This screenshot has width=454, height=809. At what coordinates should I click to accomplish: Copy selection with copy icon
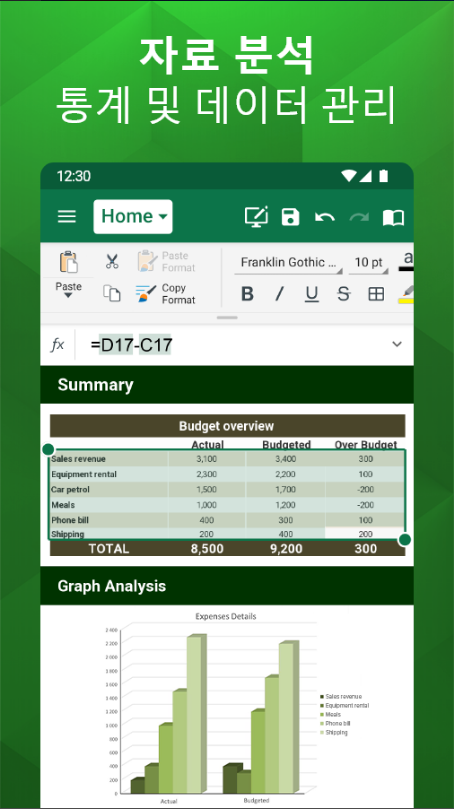[111, 293]
